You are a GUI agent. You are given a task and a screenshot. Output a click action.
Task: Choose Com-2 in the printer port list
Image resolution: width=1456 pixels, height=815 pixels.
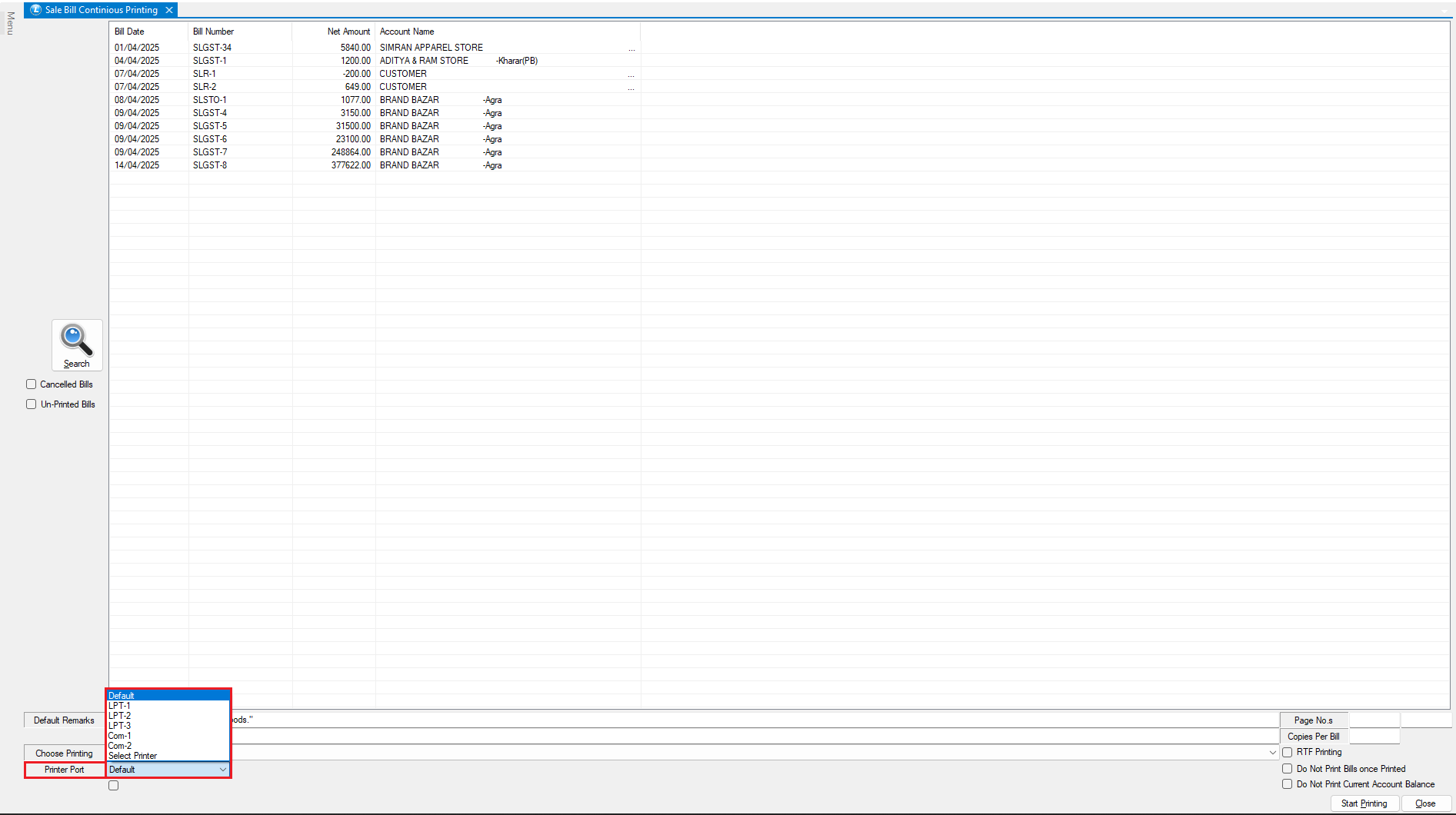[120, 746]
